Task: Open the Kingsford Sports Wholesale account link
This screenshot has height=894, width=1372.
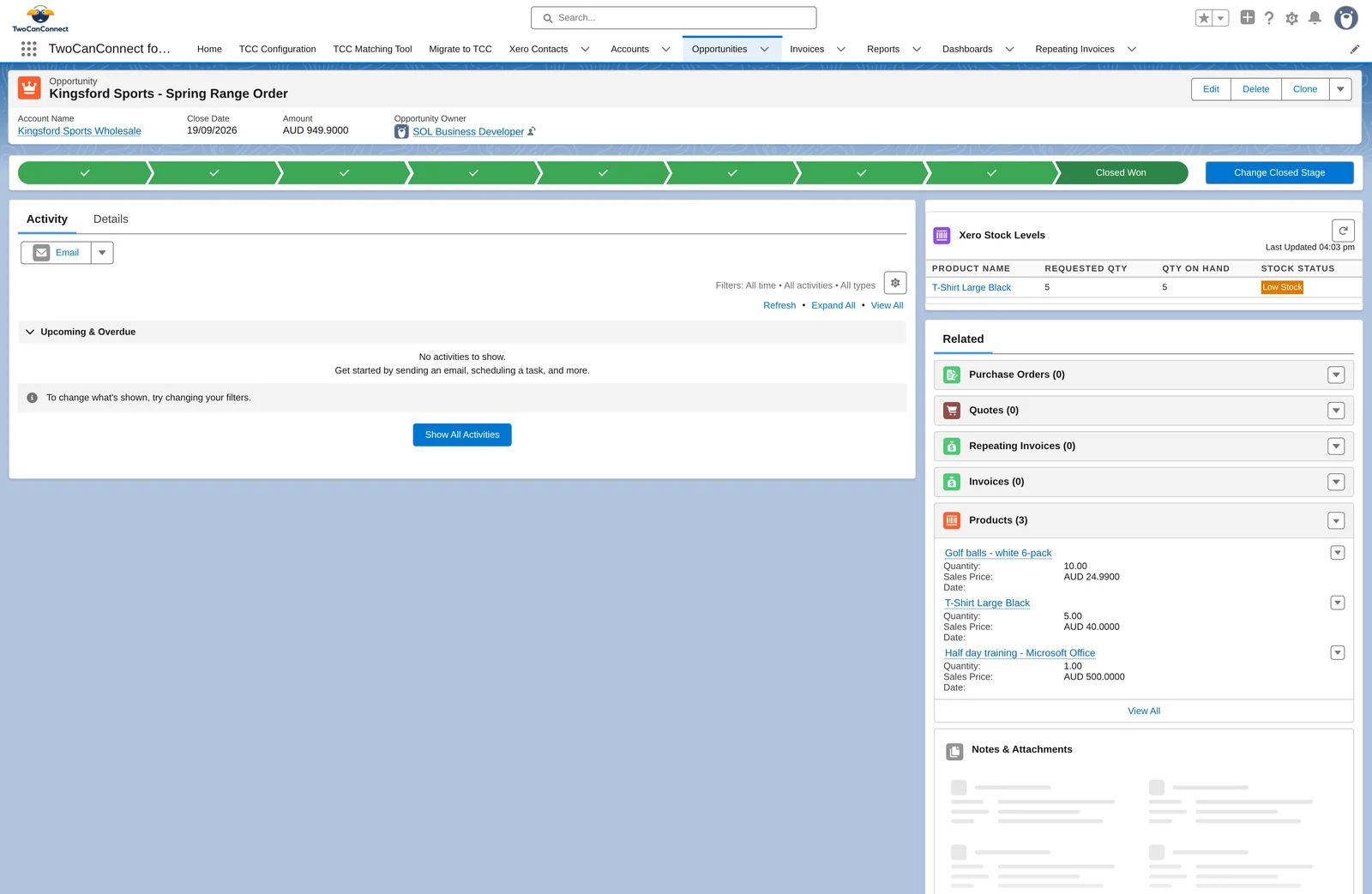Action: click(80, 131)
